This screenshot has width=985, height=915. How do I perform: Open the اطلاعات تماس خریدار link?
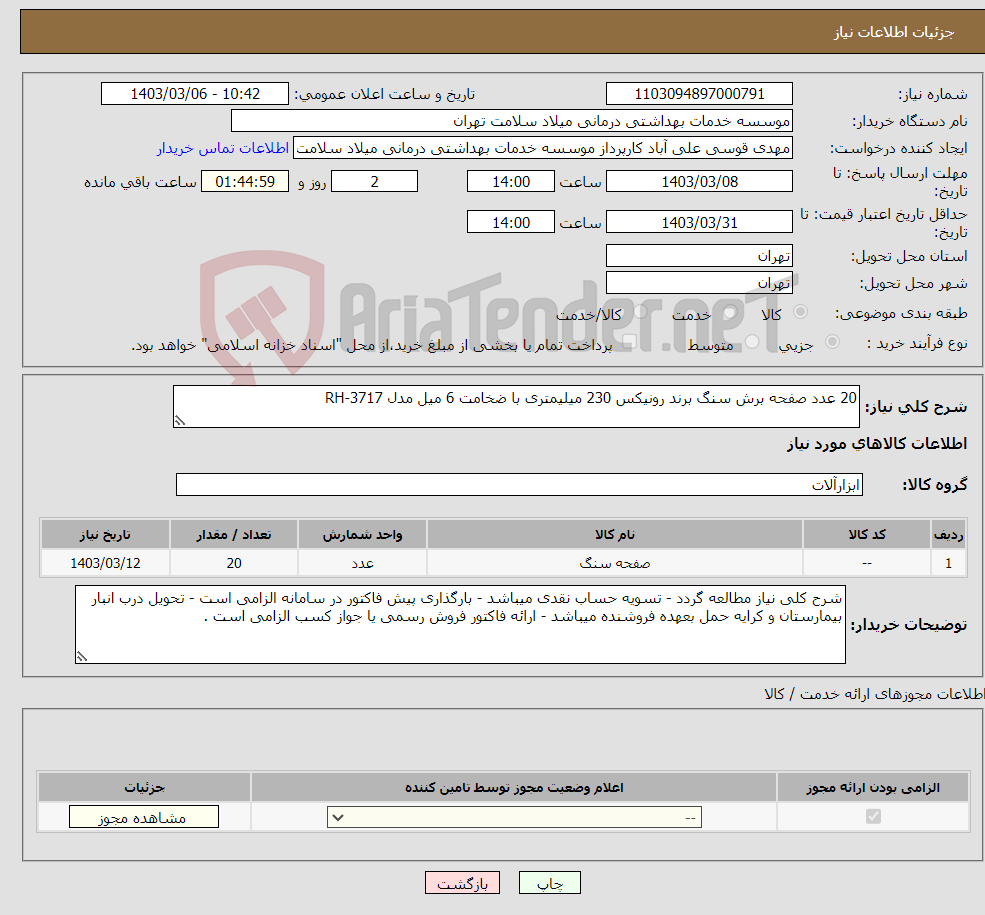(x=223, y=148)
